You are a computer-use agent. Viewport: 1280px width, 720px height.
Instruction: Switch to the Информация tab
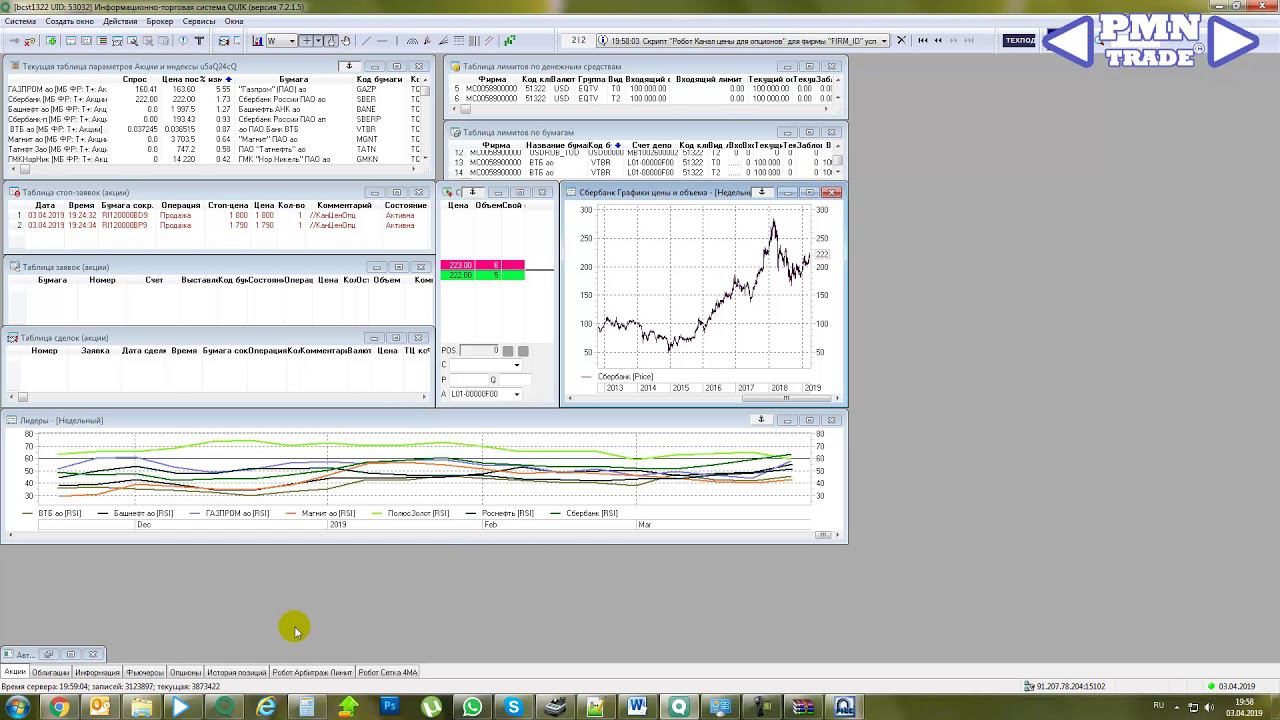97,672
